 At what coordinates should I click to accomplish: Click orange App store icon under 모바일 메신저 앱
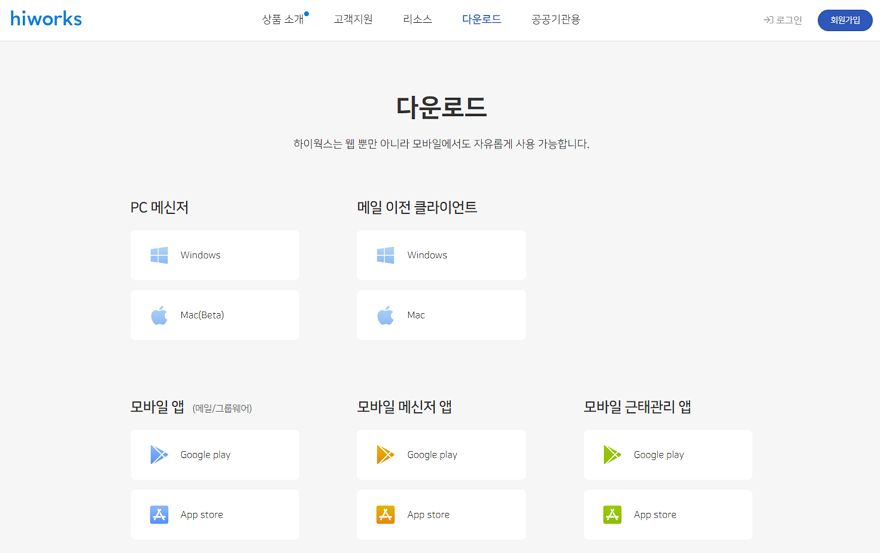point(386,514)
